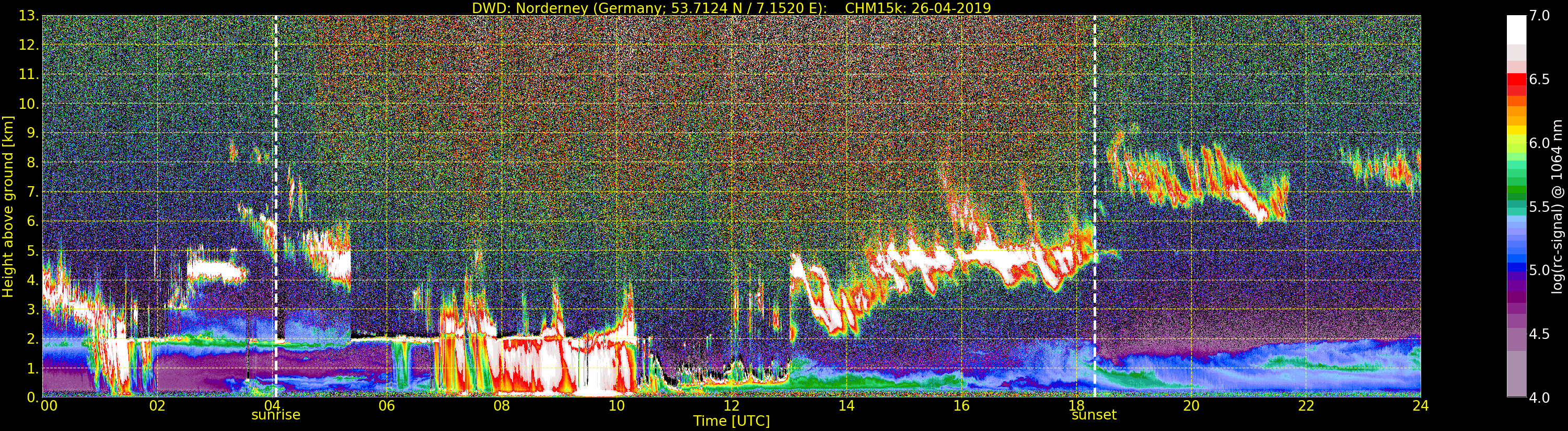Click the '12' time axis tick
This screenshot has height=431, width=1568.
point(731,406)
